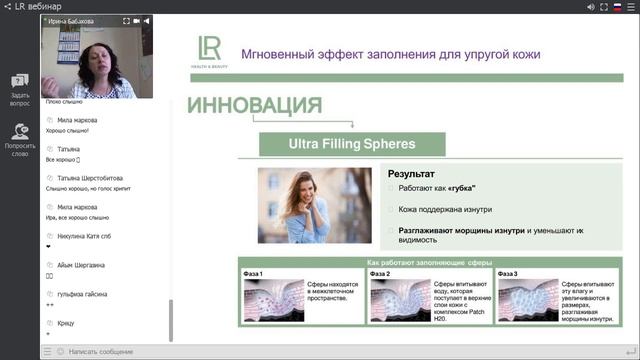Click the Результат heading
Image resolution: width=640 pixels, height=360 pixels.
[x=411, y=174]
